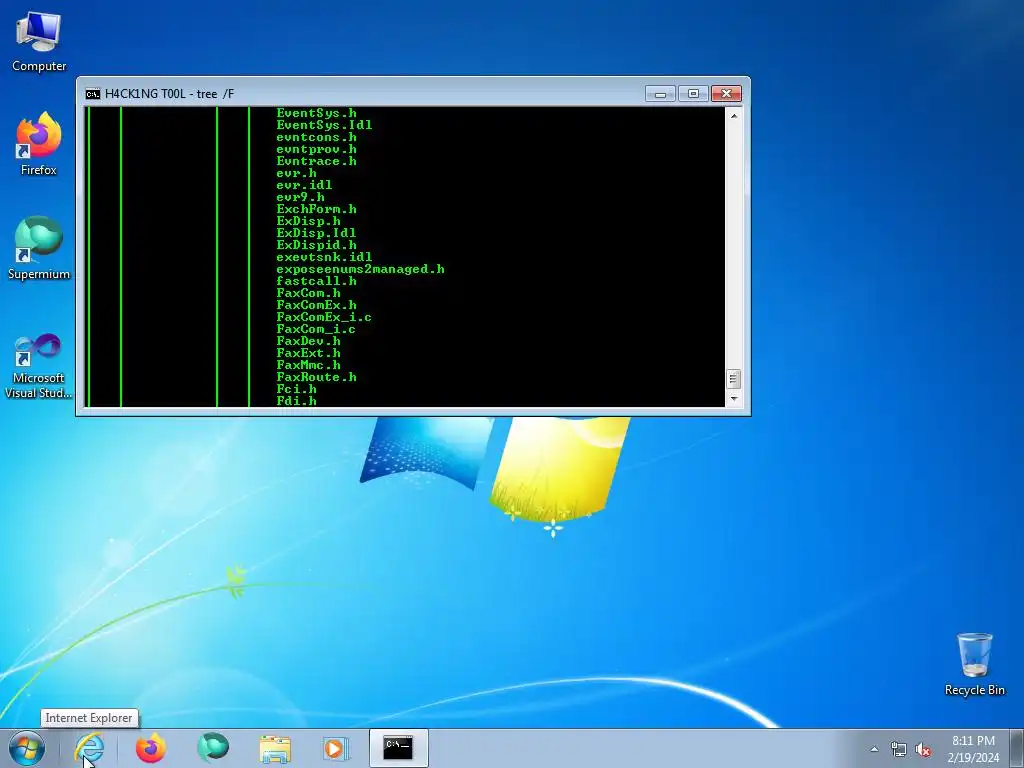This screenshot has width=1024, height=768.
Task: Click the muted volume tray icon
Action: click(x=923, y=750)
